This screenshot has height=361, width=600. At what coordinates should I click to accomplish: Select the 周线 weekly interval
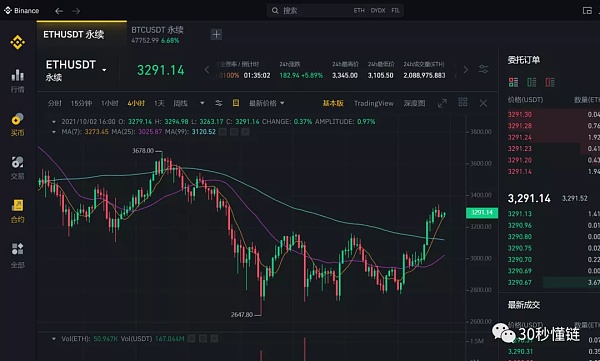[x=180, y=103]
